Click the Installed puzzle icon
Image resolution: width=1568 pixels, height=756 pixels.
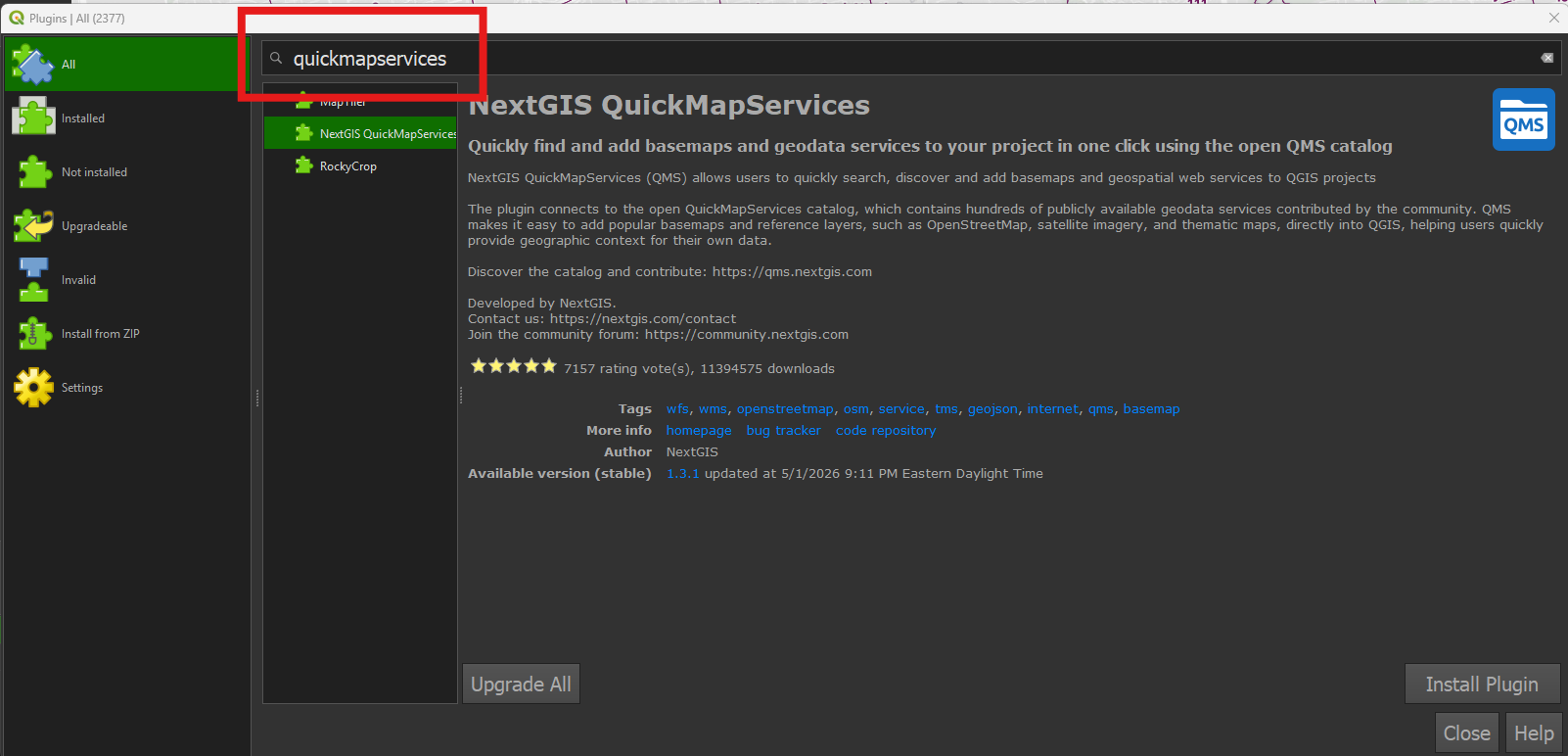(33, 118)
